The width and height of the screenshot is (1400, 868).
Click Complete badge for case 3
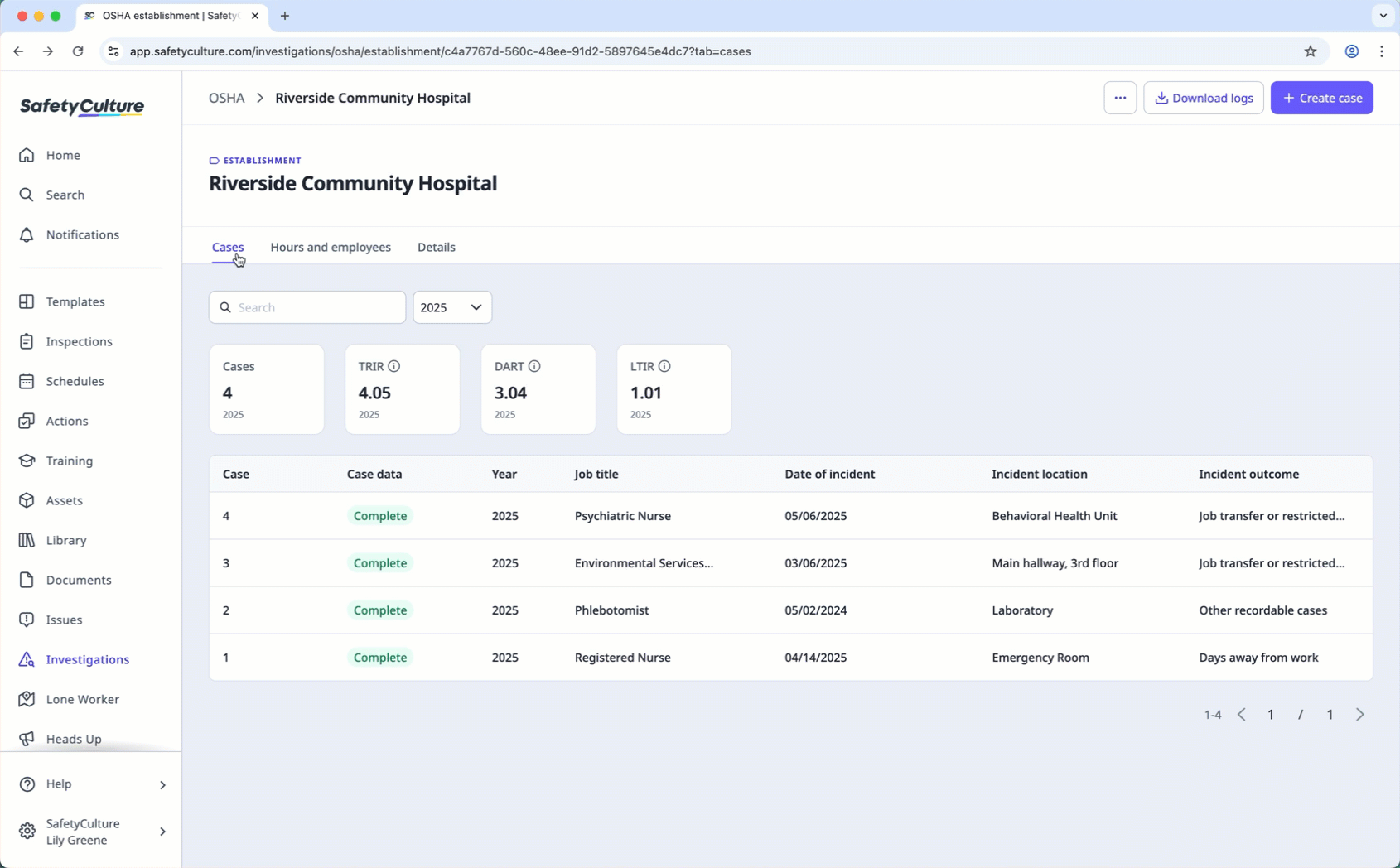click(380, 563)
